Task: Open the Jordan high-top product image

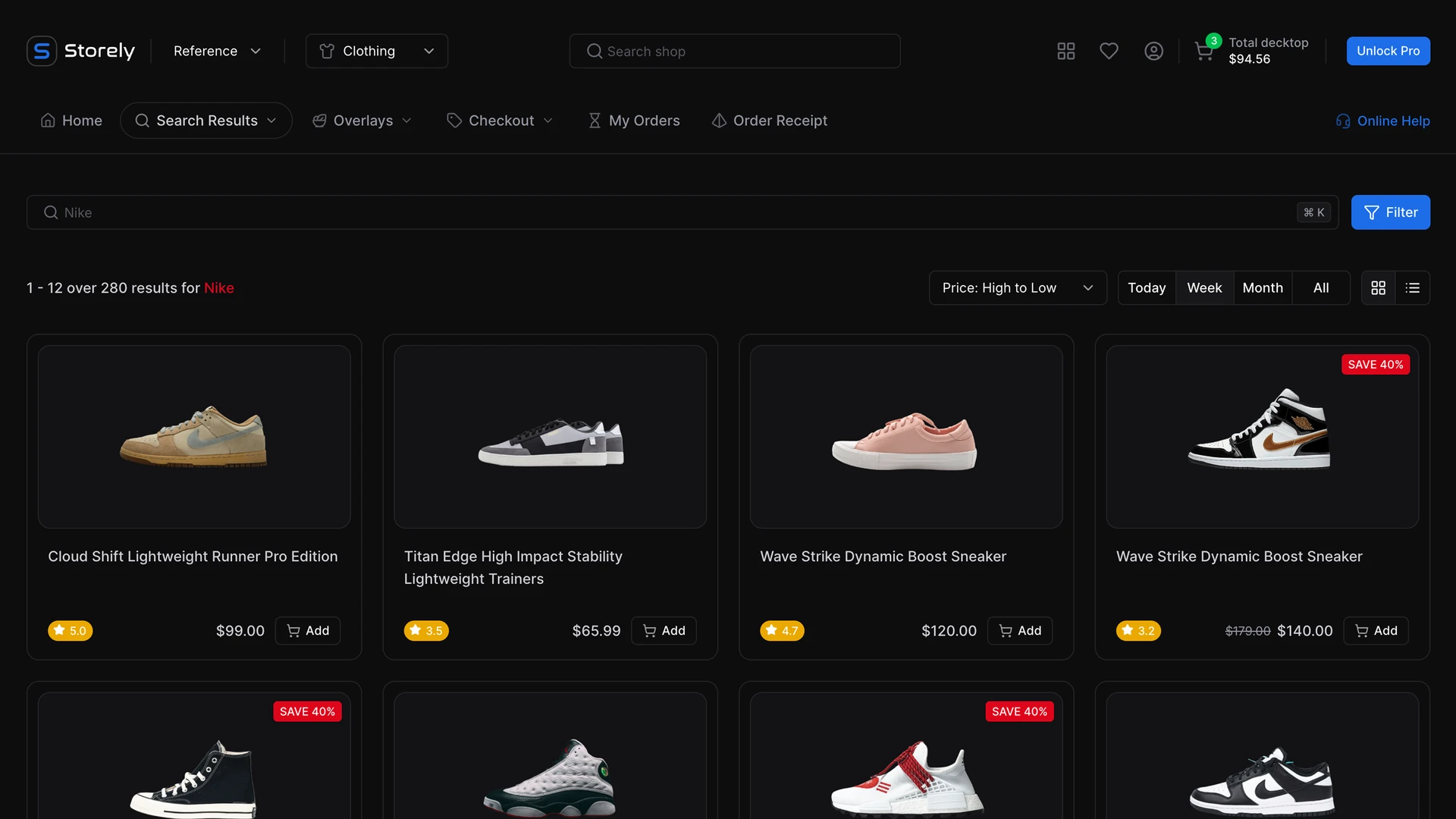Action: click(1262, 437)
